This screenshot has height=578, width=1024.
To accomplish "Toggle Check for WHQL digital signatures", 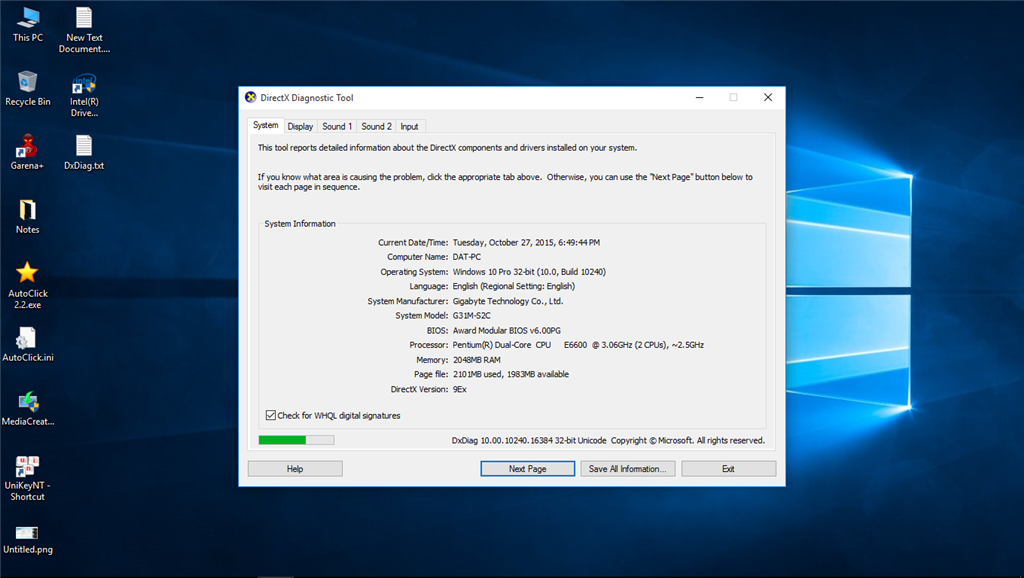I will click(270, 415).
